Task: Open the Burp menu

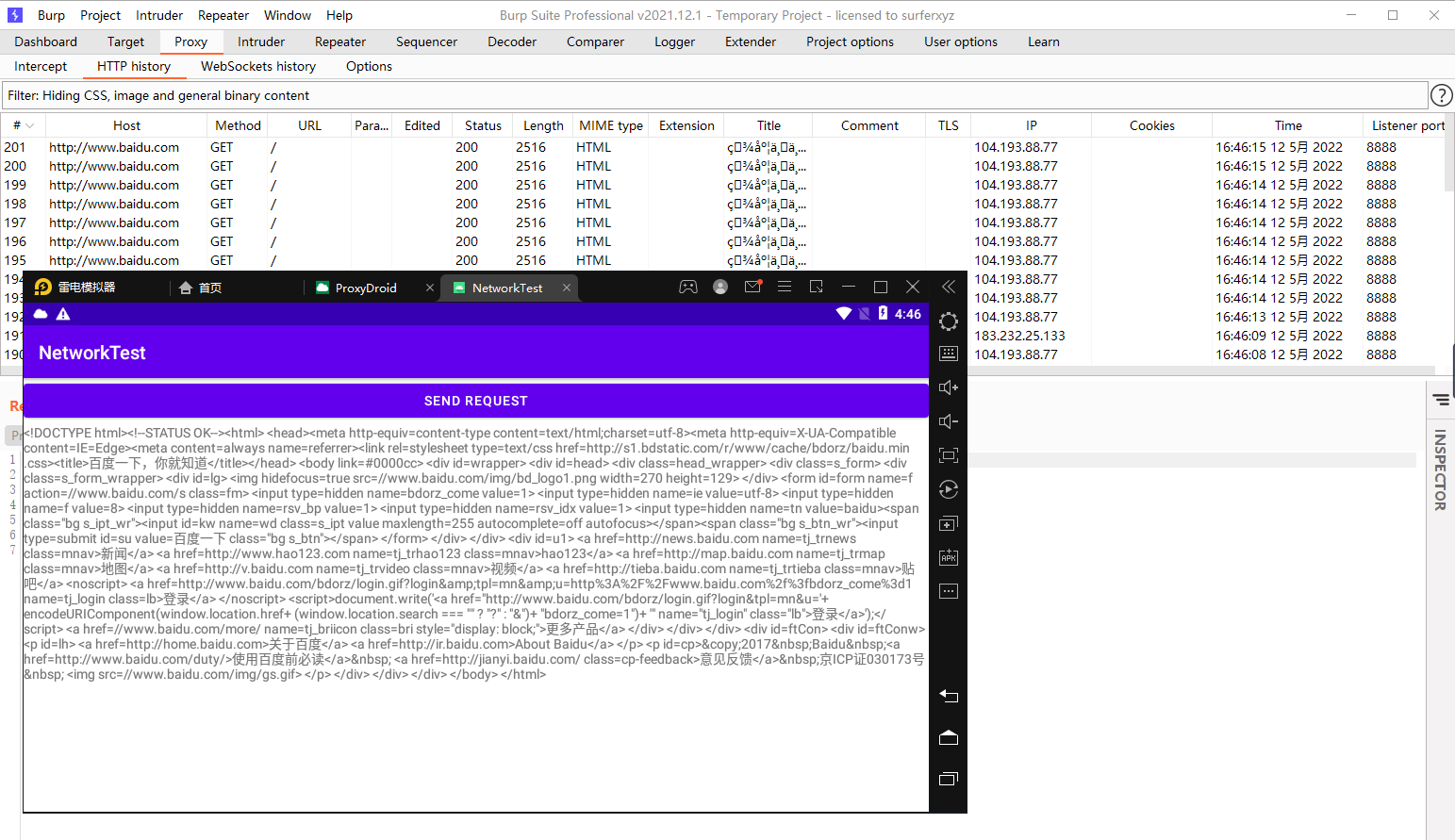Action: (51, 15)
